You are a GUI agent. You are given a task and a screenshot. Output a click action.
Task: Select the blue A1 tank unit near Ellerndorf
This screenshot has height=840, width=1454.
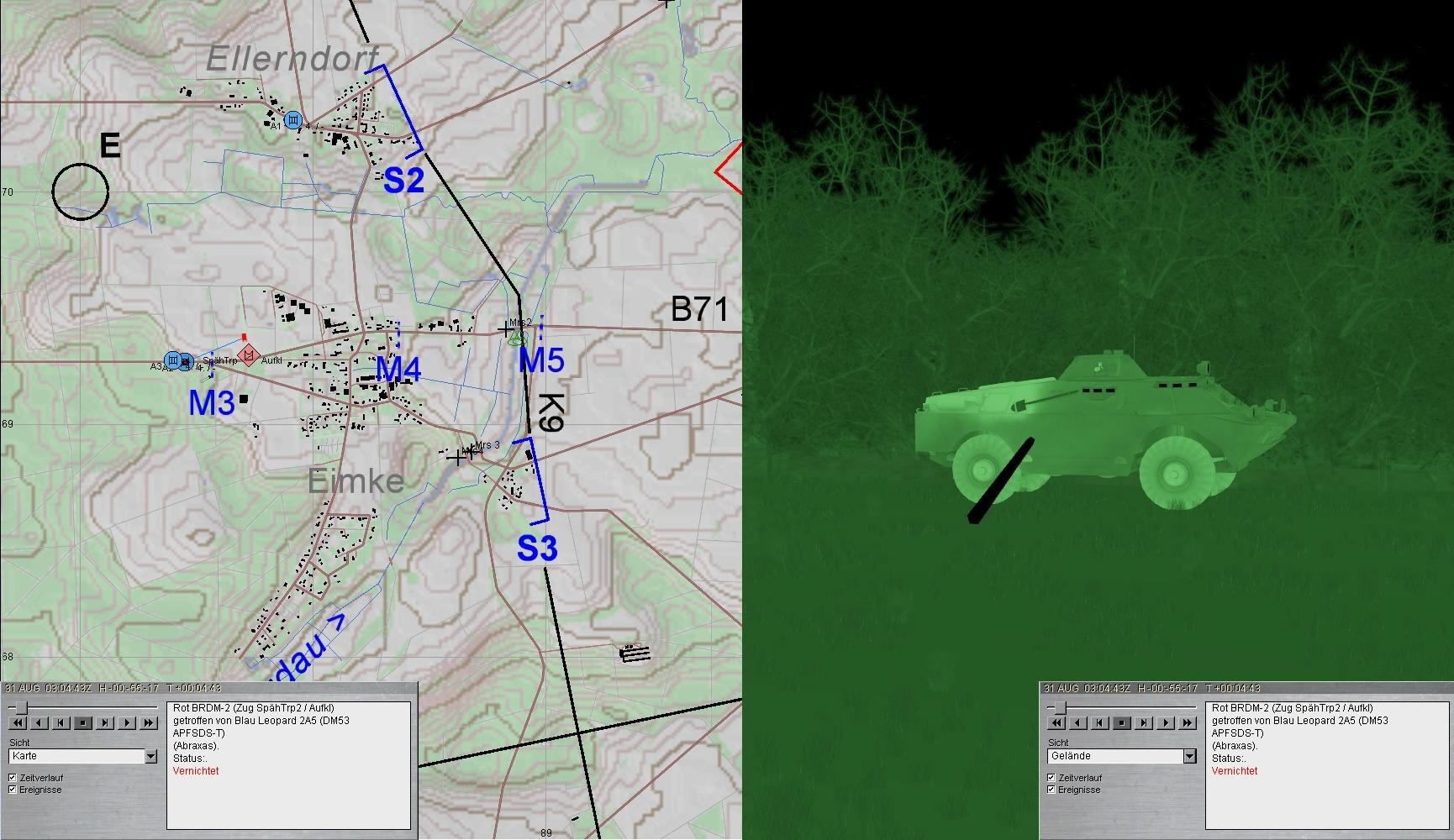[292, 121]
